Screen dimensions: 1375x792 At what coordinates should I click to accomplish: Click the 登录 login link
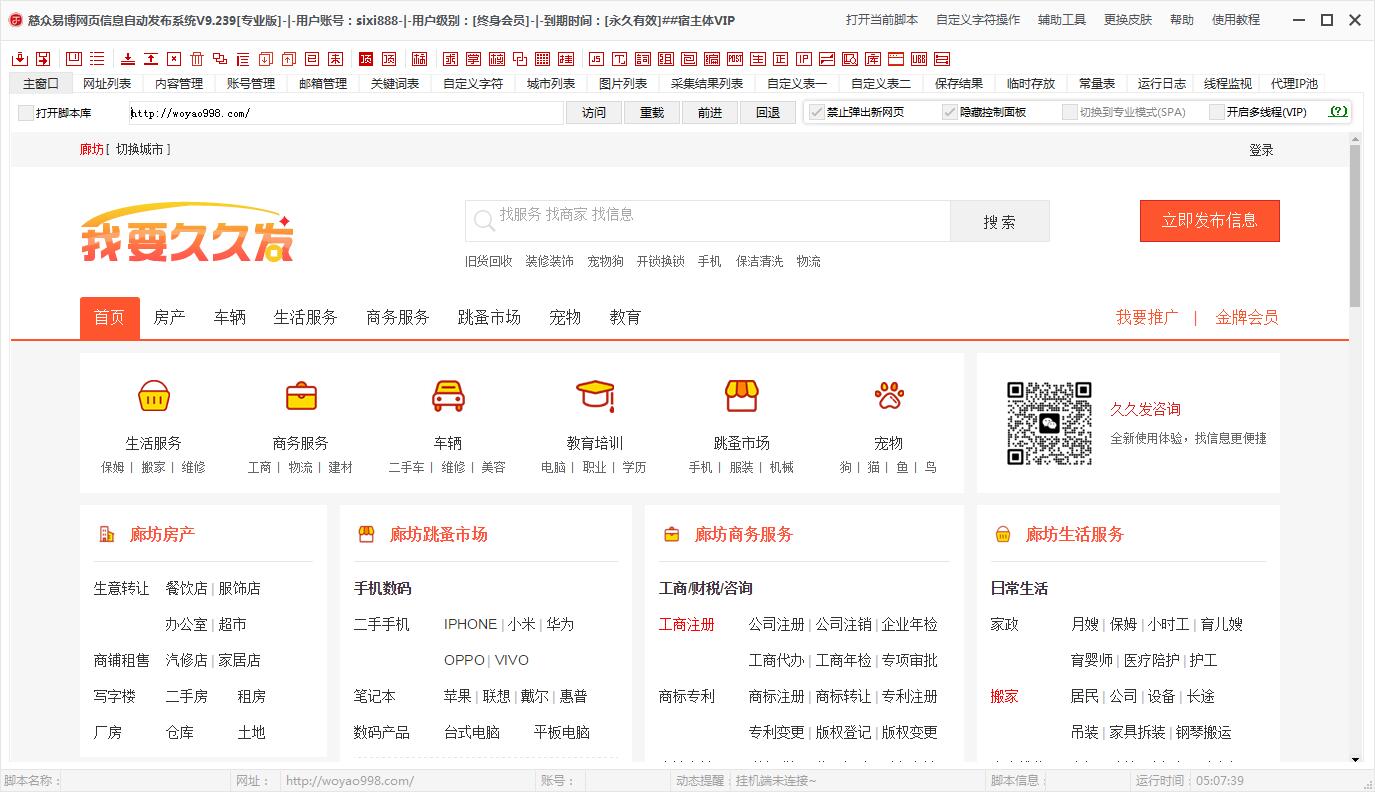click(x=1261, y=150)
